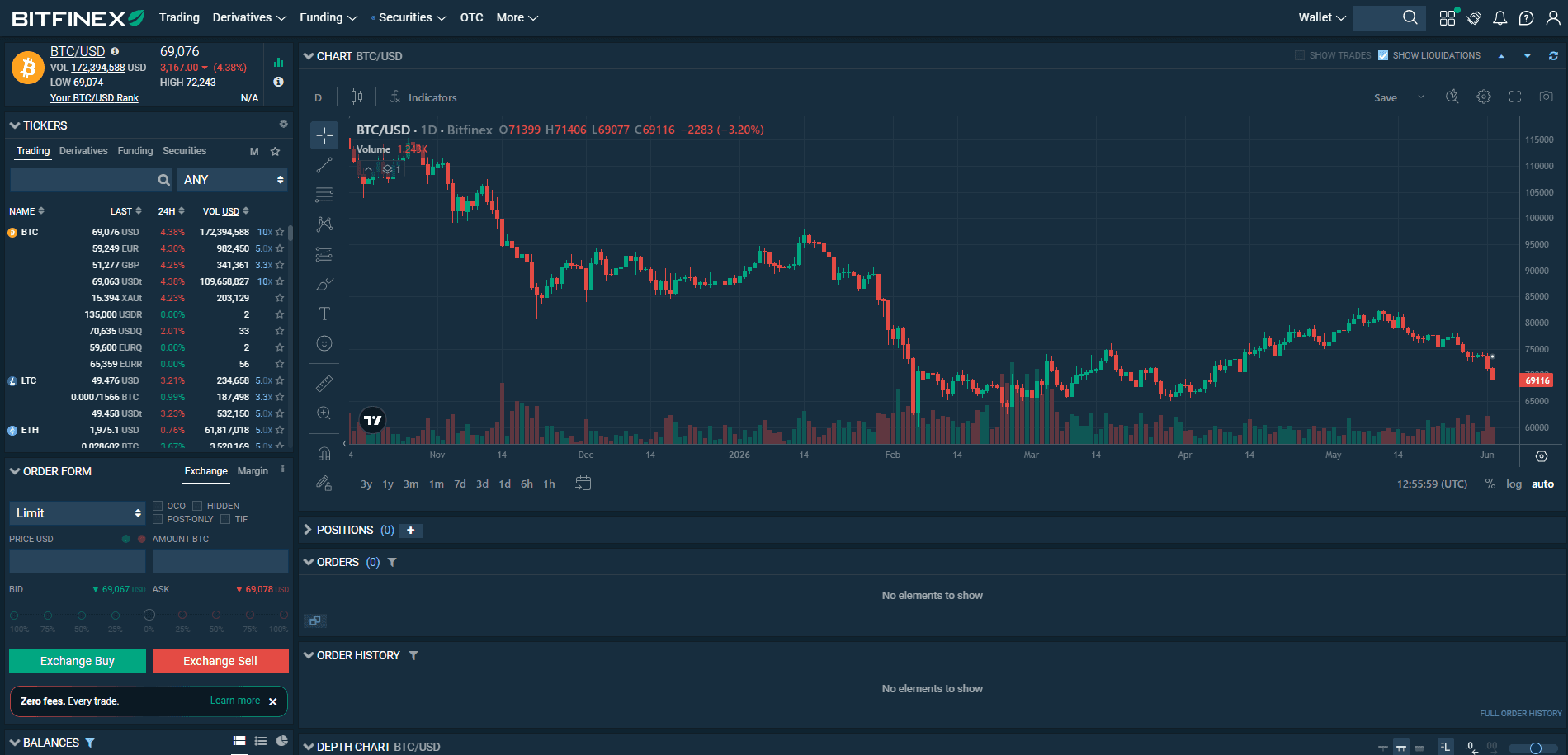Select the Fibonacci retracement lines tool

point(324,195)
